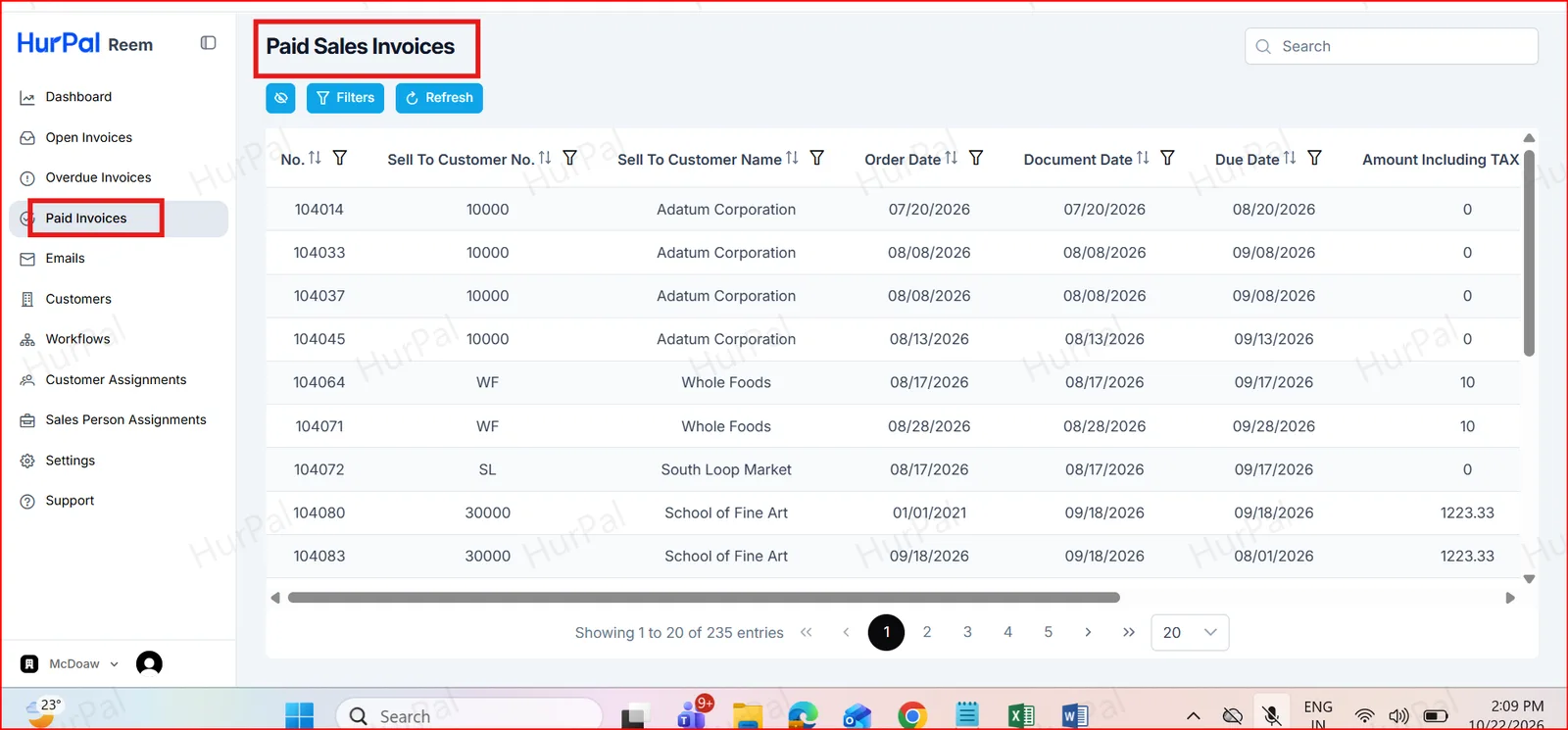This screenshot has width=1568, height=730.
Task: Sort by Sell To Customer Name
Action: (x=792, y=158)
